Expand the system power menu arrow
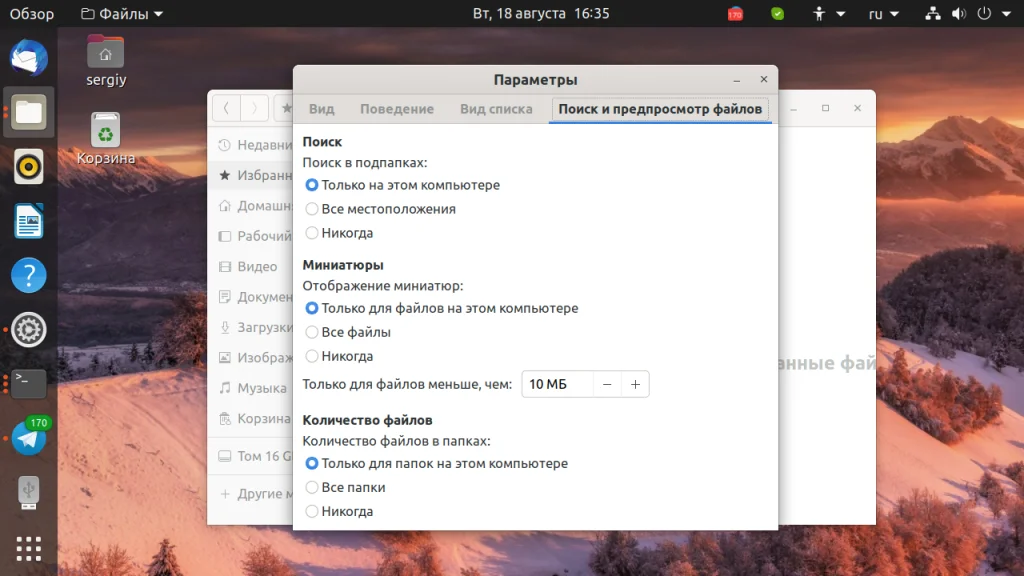Viewport: 1024px width, 576px height. 1006,14
